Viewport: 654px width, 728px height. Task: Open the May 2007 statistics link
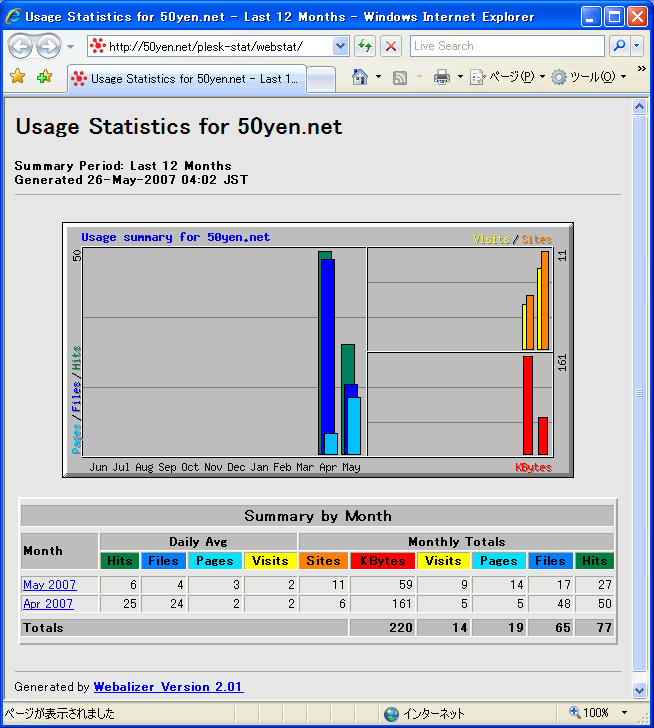(x=49, y=585)
